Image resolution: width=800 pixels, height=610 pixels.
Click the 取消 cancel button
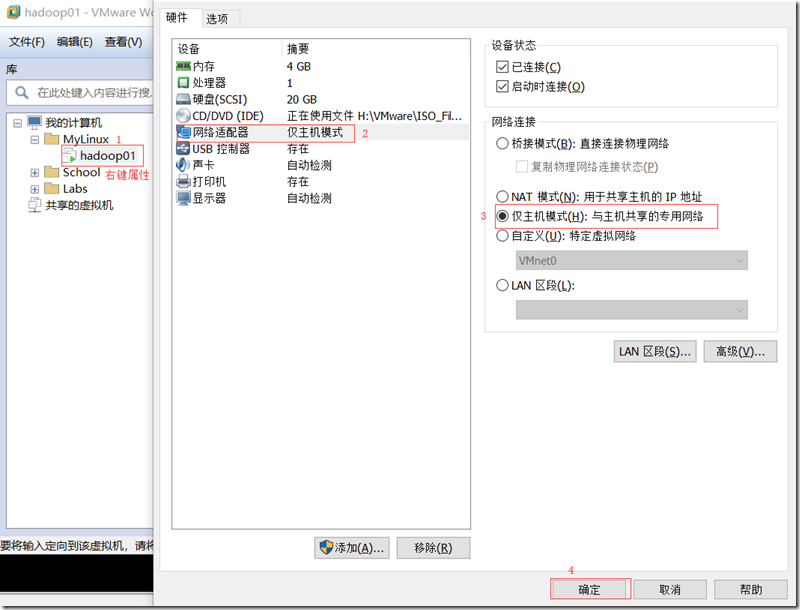pos(670,590)
